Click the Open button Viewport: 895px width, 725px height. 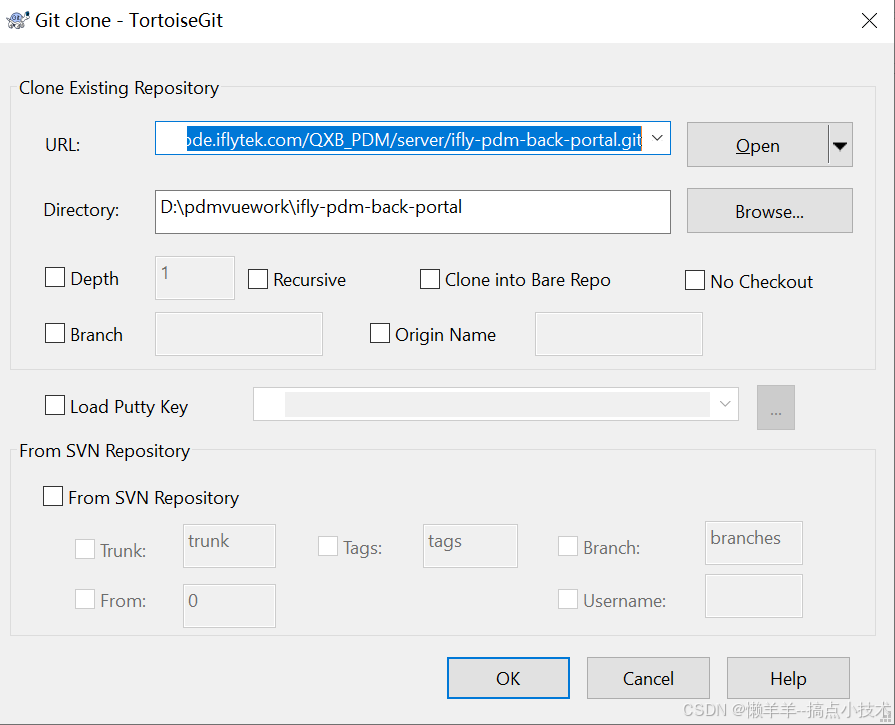point(757,145)
